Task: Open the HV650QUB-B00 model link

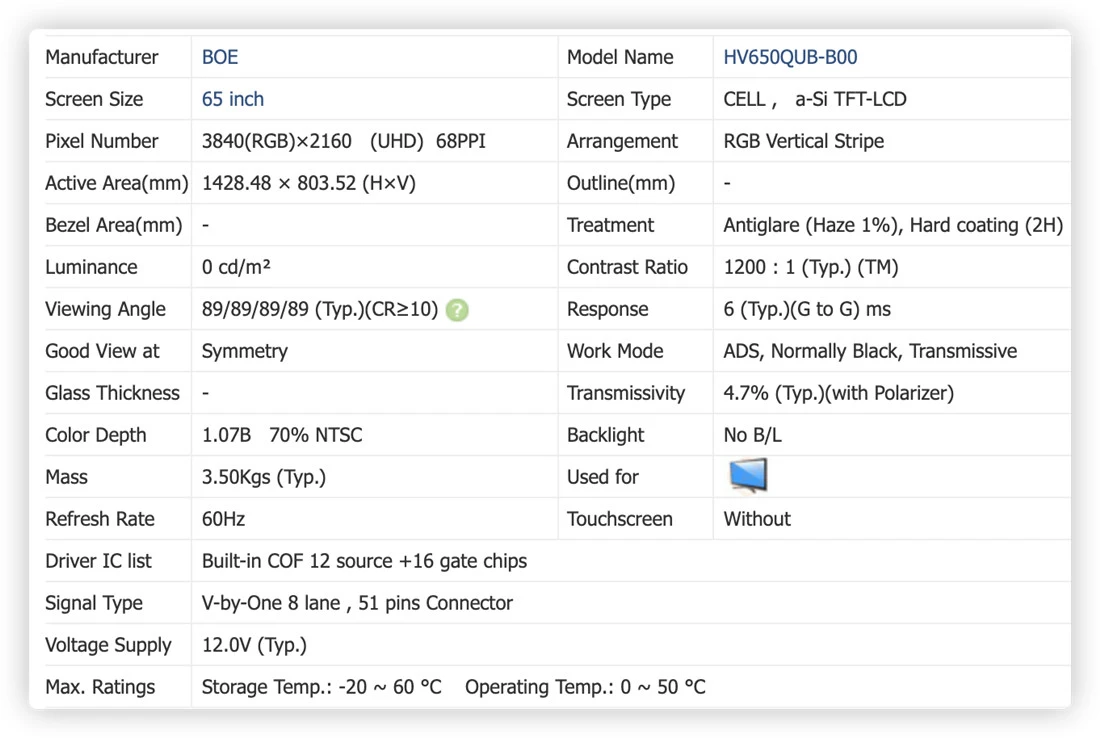Action: 790,57
